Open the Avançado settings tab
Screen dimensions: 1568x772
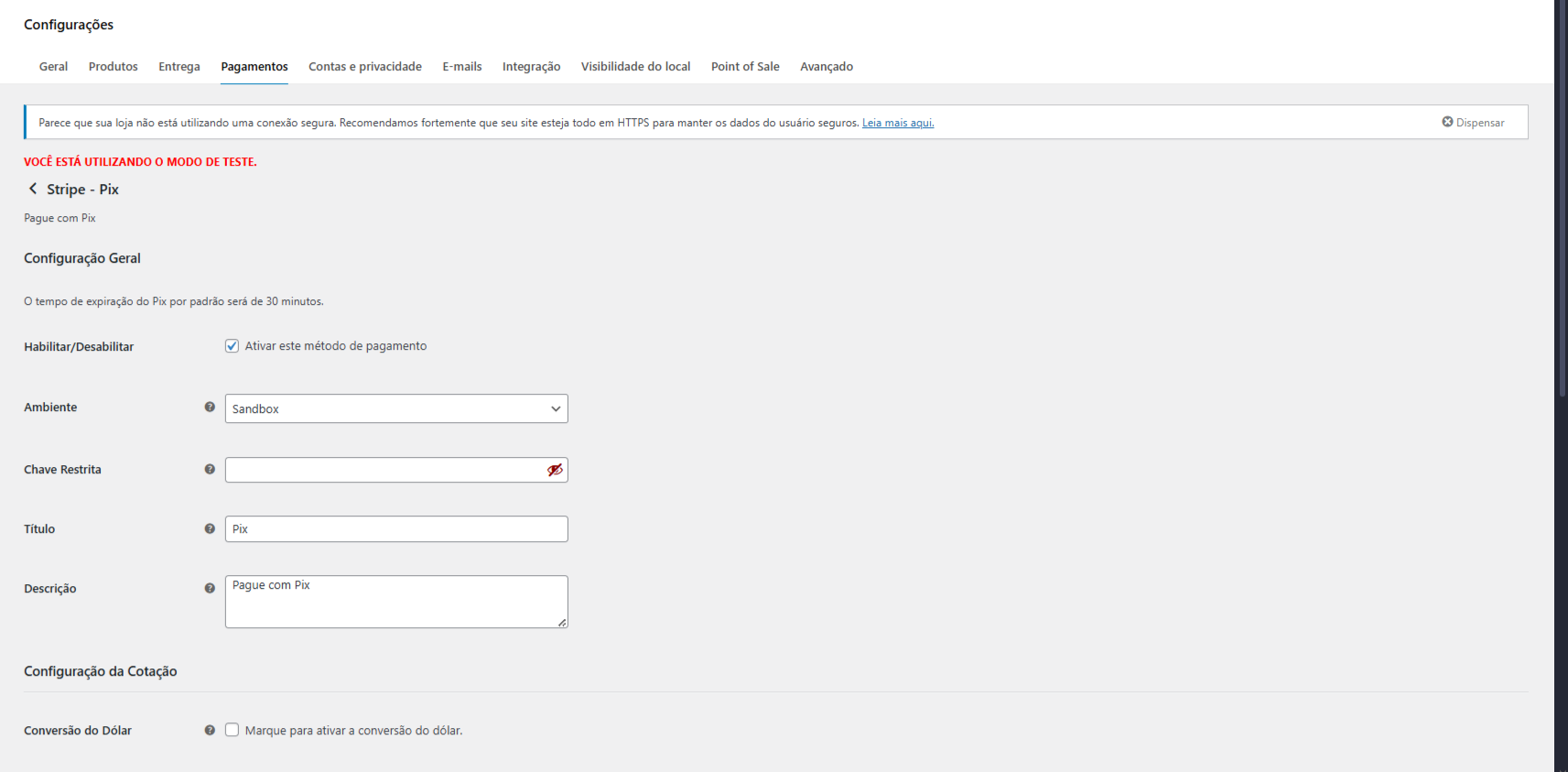[x=826, y=67]
